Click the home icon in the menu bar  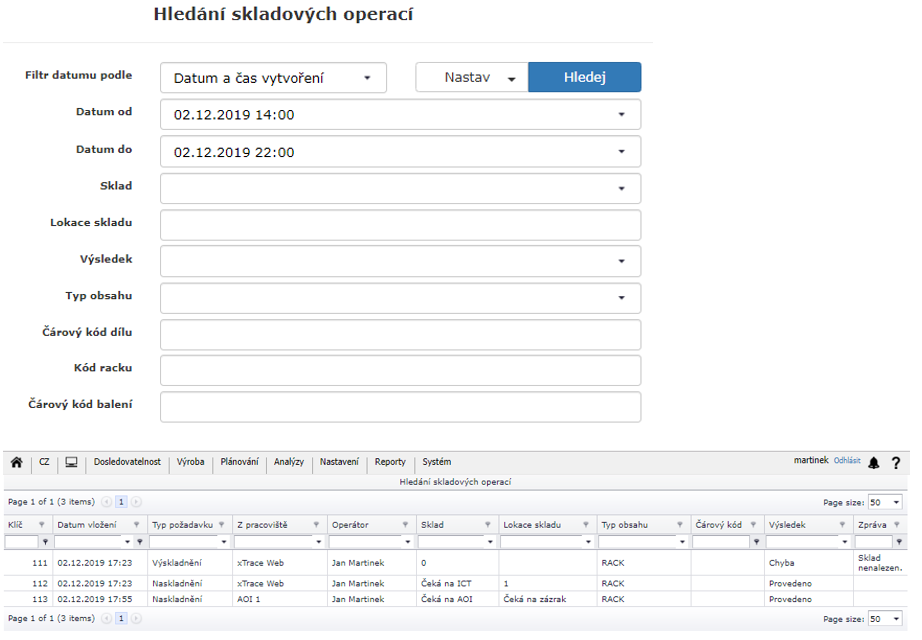[17, 462]
